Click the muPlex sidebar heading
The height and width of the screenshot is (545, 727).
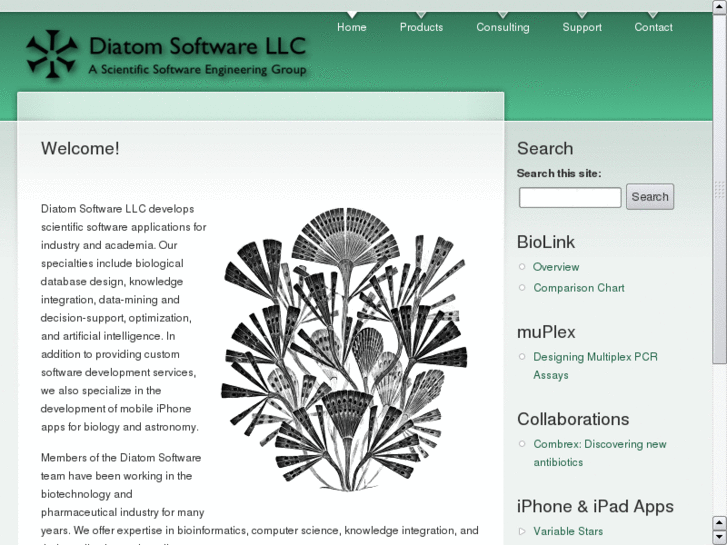(x=546, y=332)
